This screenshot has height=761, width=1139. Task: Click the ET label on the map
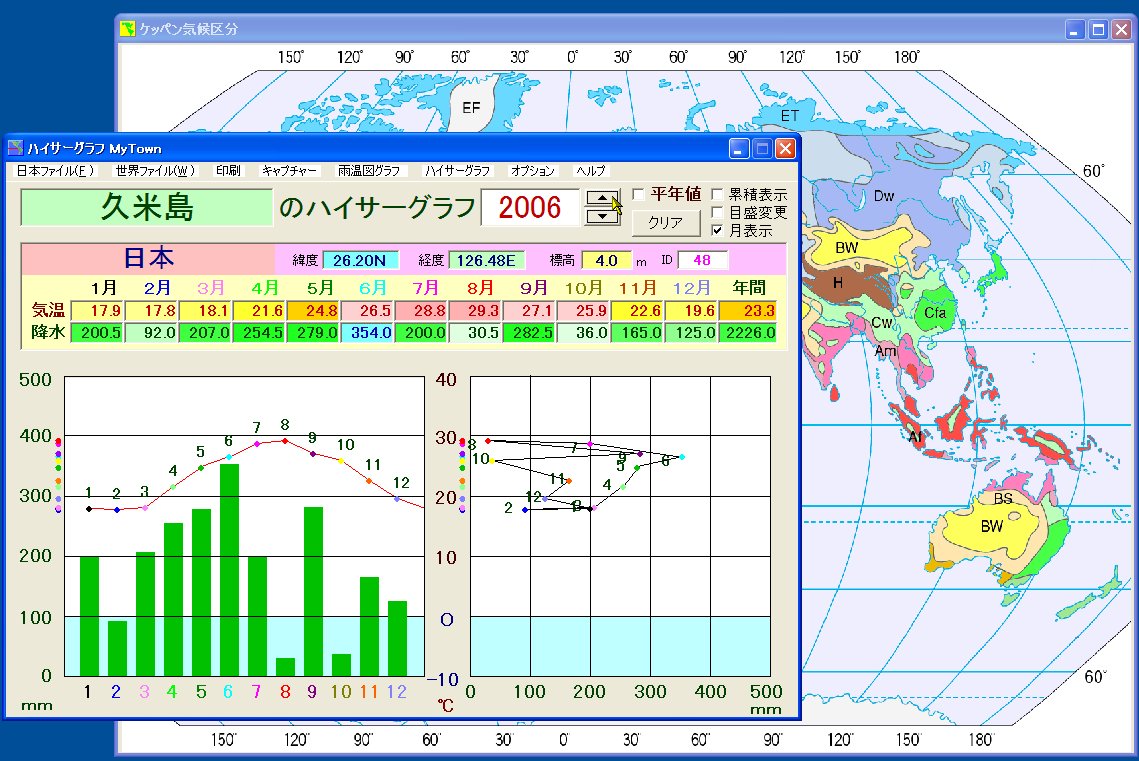790,115
